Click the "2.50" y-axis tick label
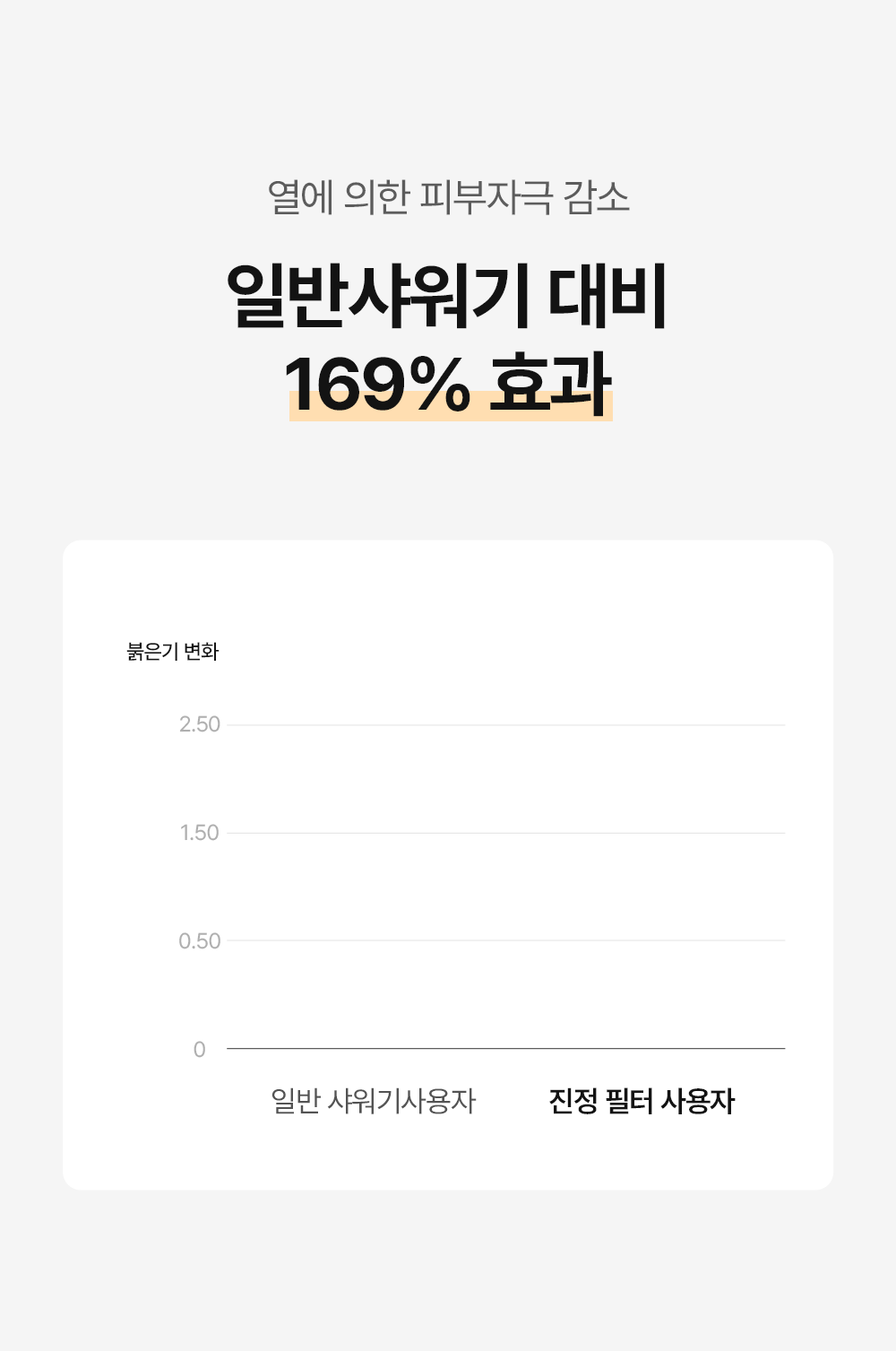Image resolution: width=896 pixels, height=1351 pixels. (199, 724)
